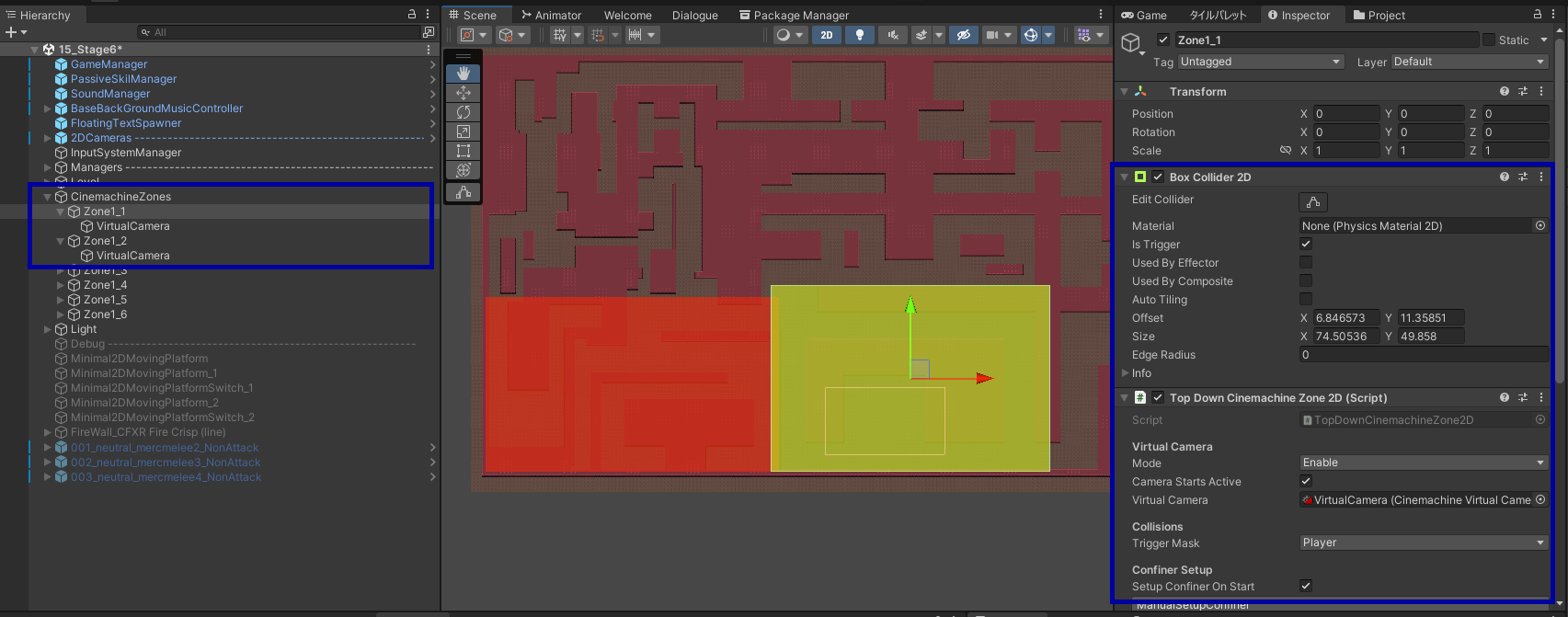
Task: Select Zone1_2 in the Hierarchy
Action: [x=105, y=241]
